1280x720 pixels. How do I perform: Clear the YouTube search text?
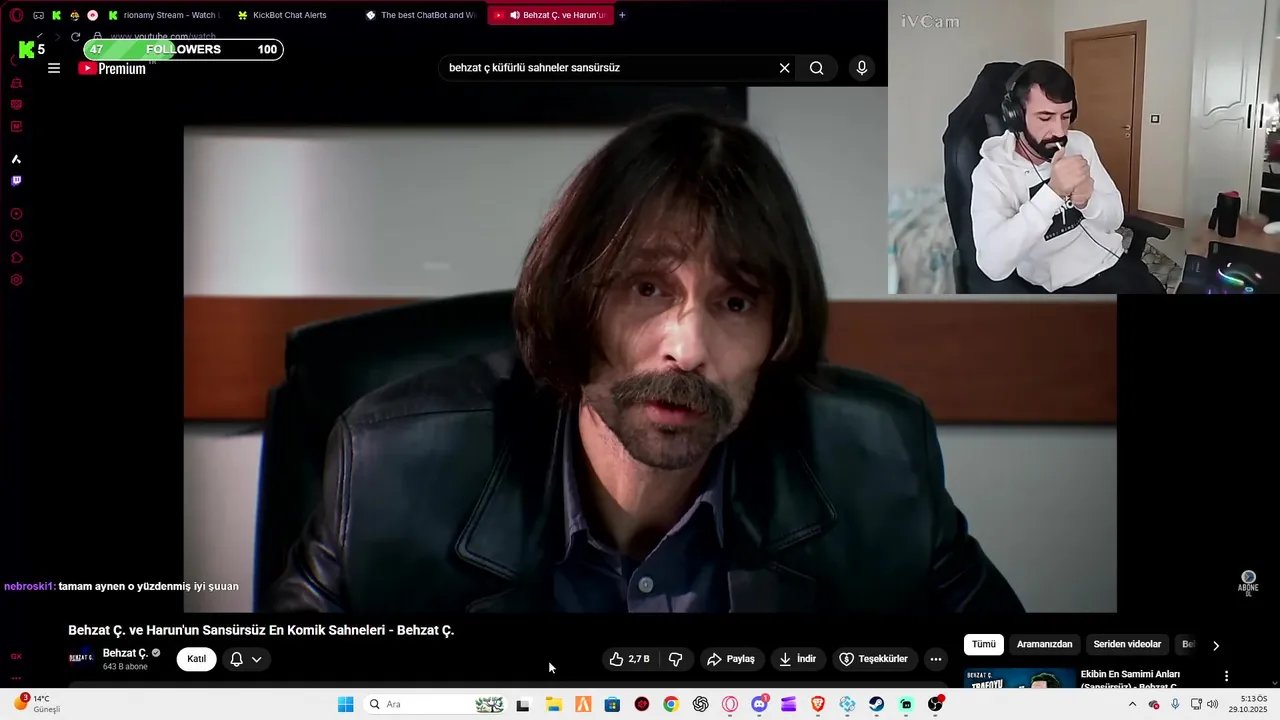[x=785, y=68]
